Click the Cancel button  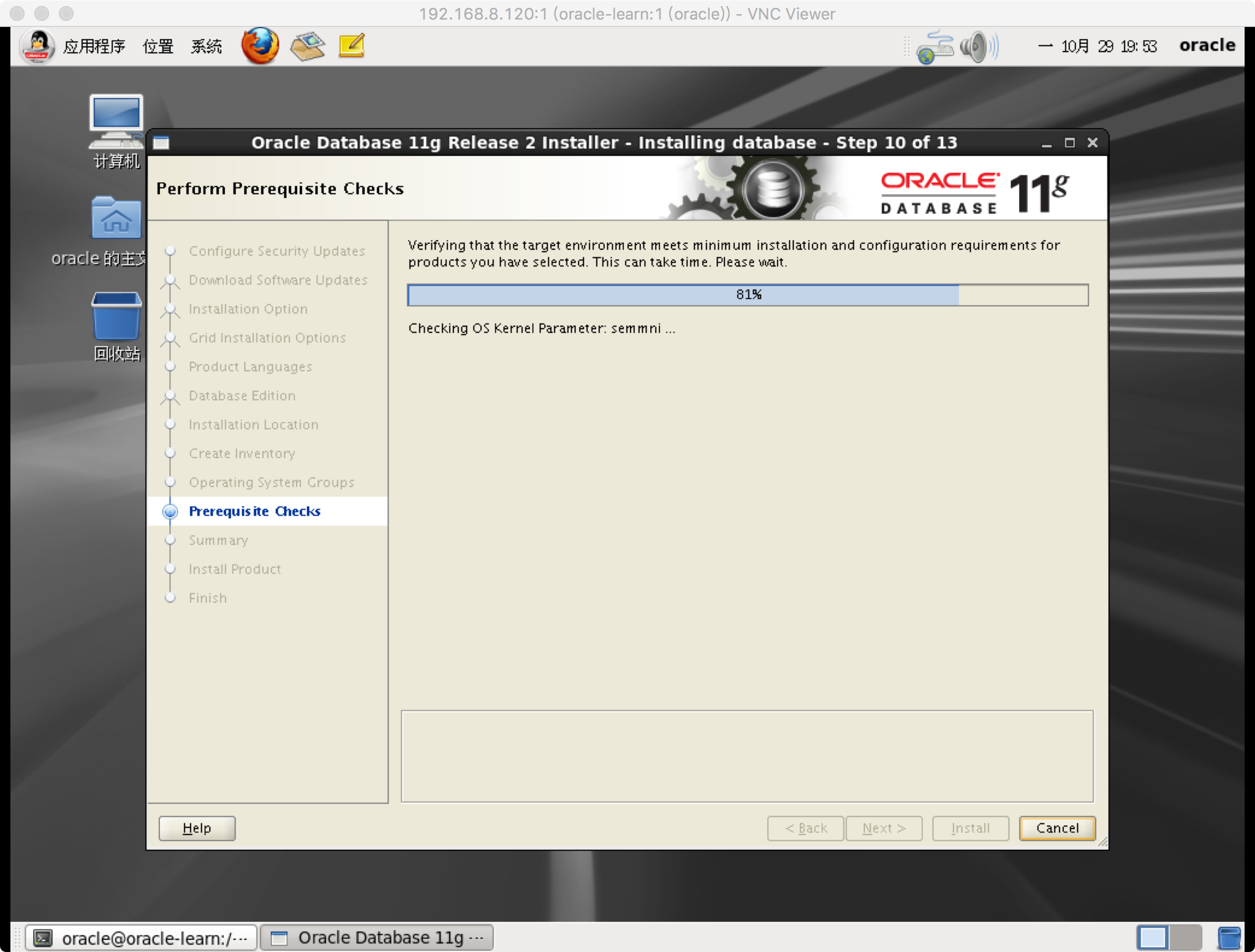tap(1056, 827)
